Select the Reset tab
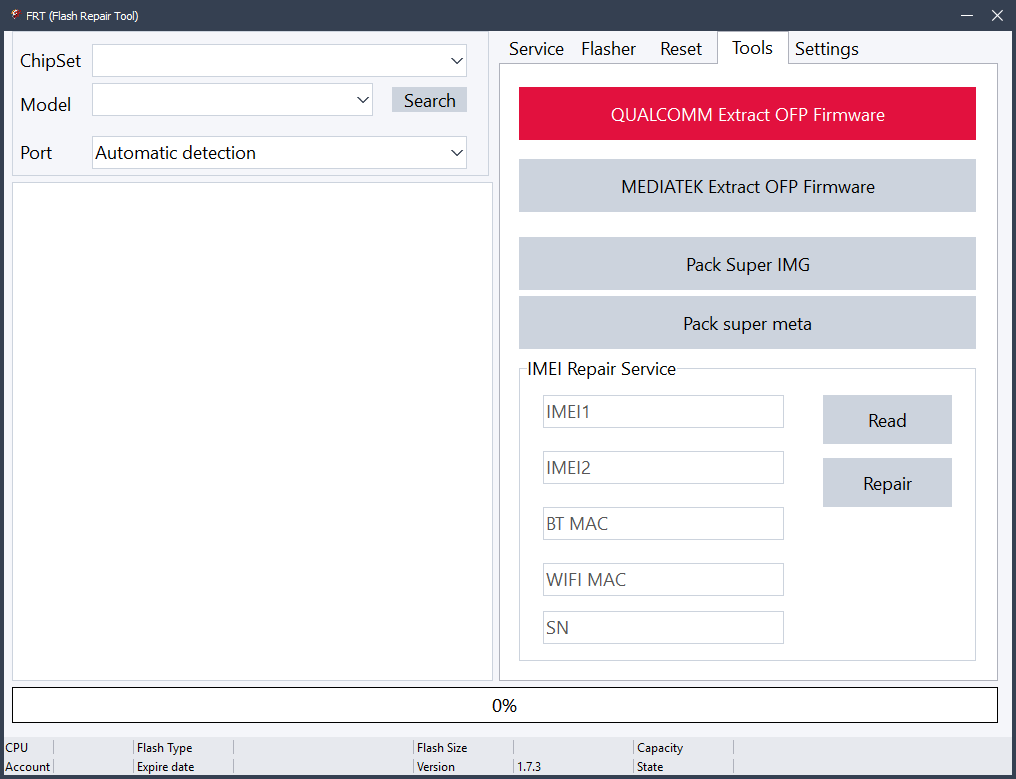Image resolution: width=1016 pixels, height=779 pixels. point(680,49)
